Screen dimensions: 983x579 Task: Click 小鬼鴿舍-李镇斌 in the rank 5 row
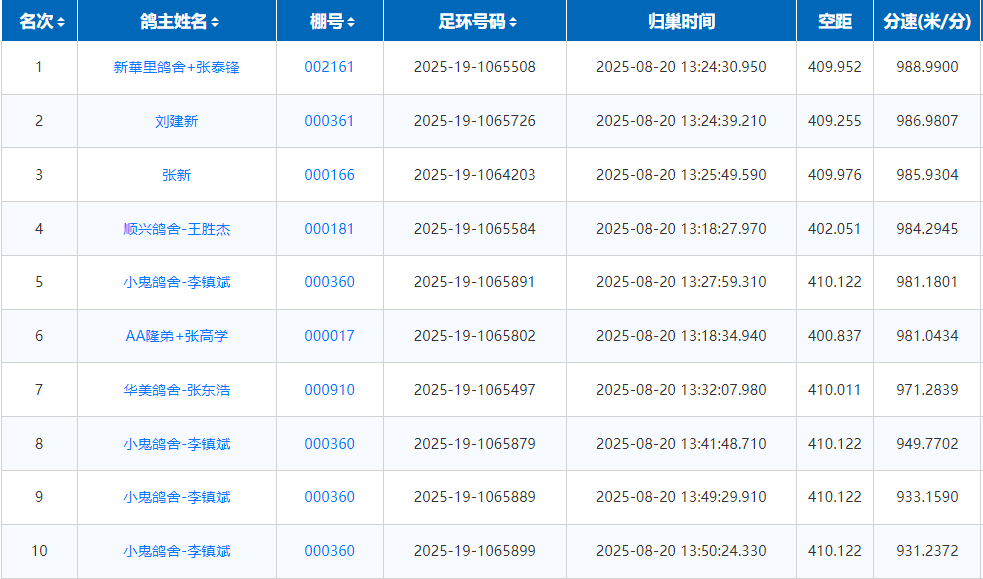pos(176,282)
